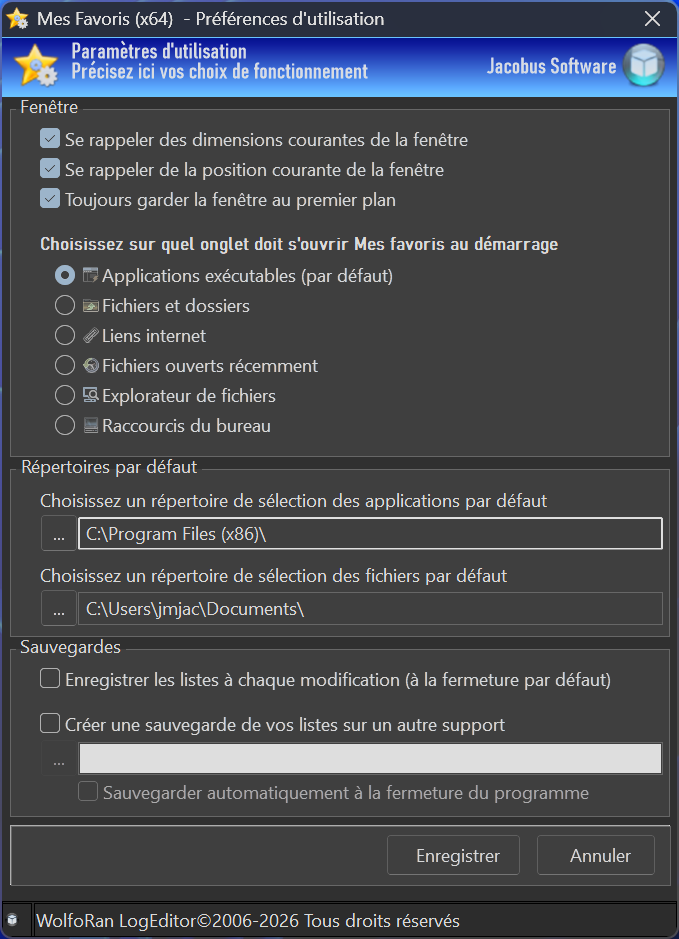
Task: Click the Enregistrer button
Action: coord(457,856)
